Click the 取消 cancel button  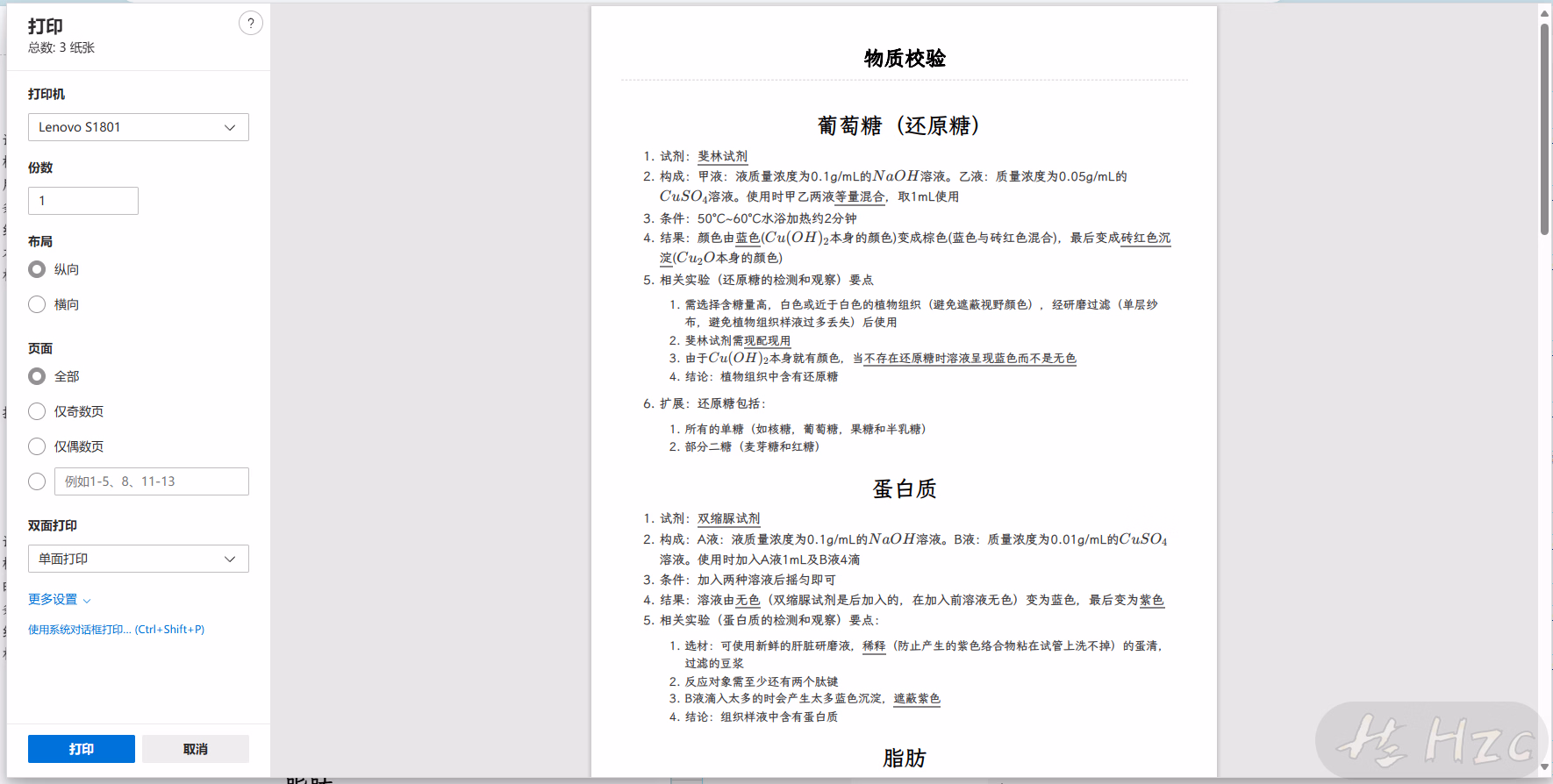tap(196, 749)
